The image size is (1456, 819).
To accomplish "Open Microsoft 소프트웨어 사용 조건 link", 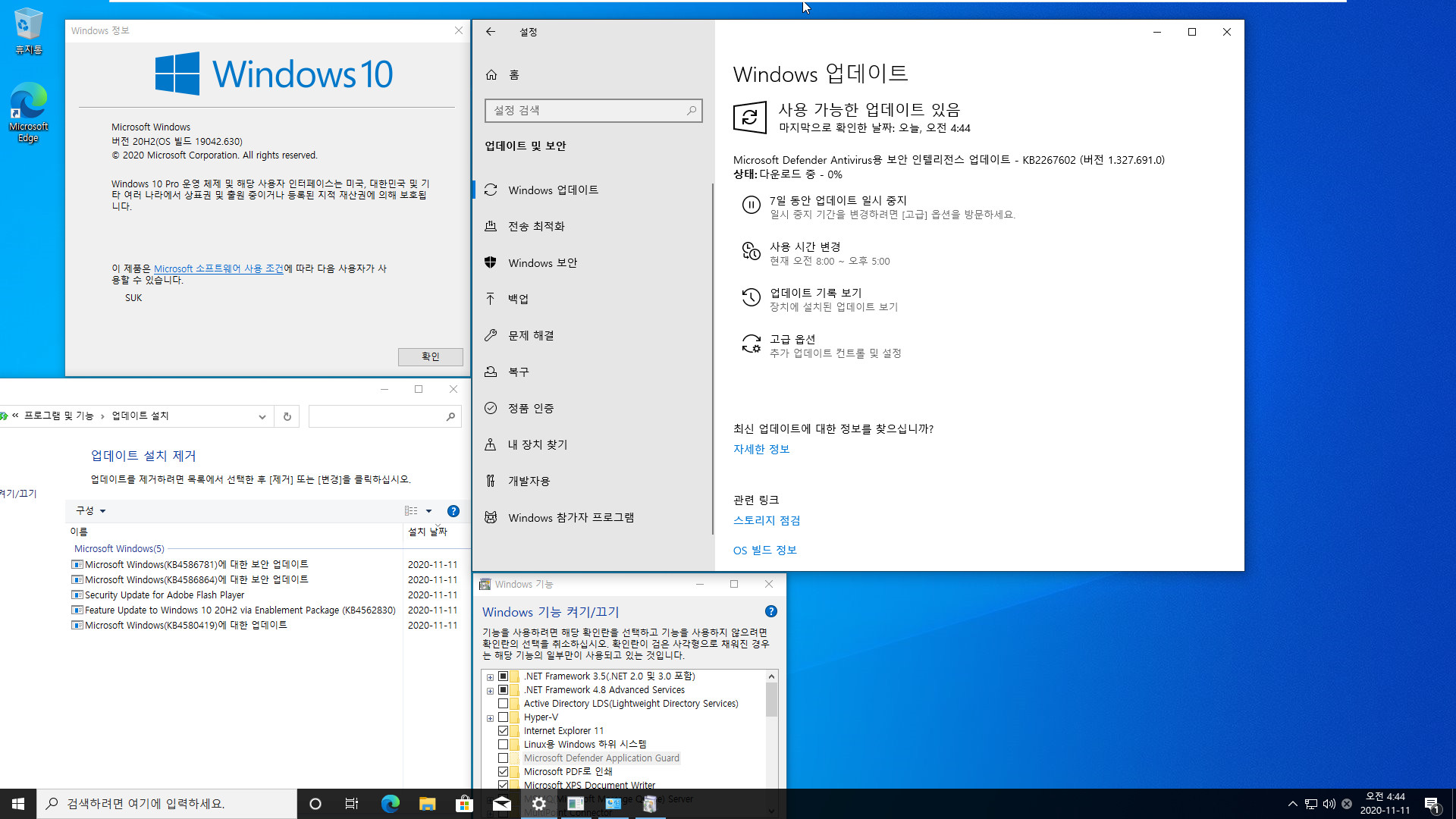I will click(218, 269).
